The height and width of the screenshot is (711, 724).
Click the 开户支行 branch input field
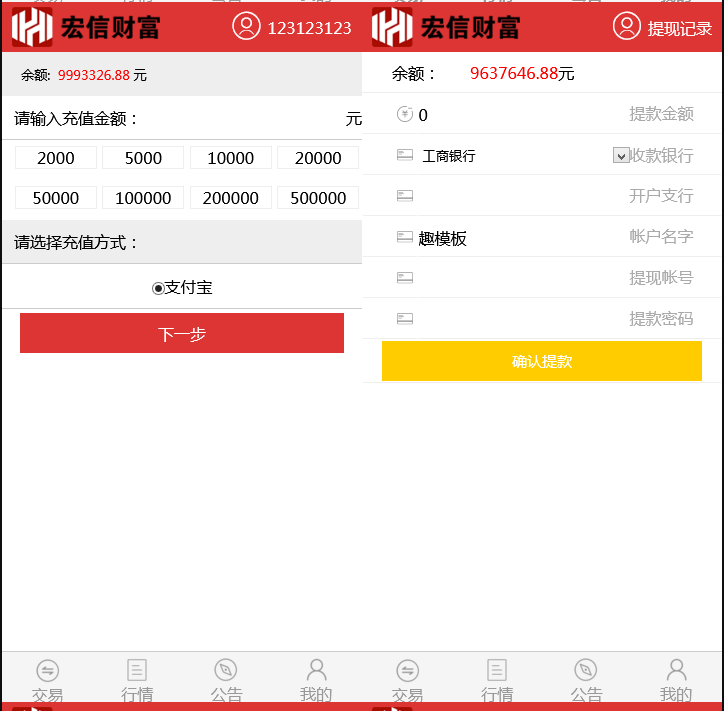(520, 196)
